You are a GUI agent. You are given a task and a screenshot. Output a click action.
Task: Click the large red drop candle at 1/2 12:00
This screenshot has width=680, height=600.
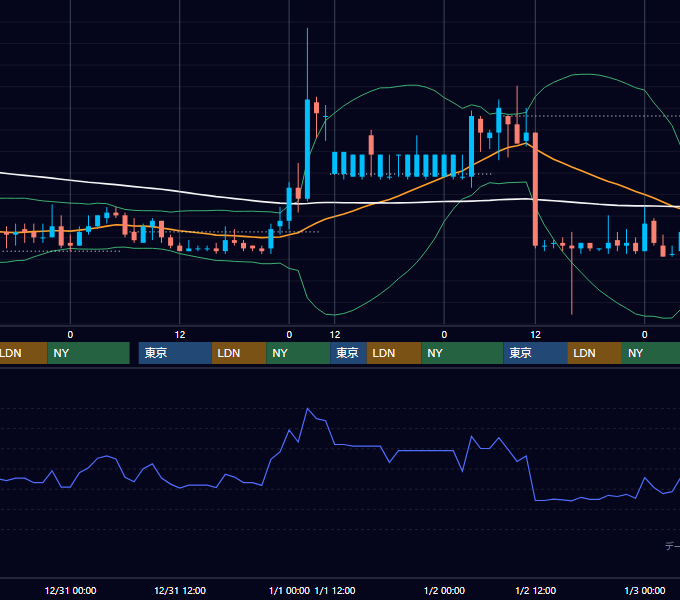536,189
